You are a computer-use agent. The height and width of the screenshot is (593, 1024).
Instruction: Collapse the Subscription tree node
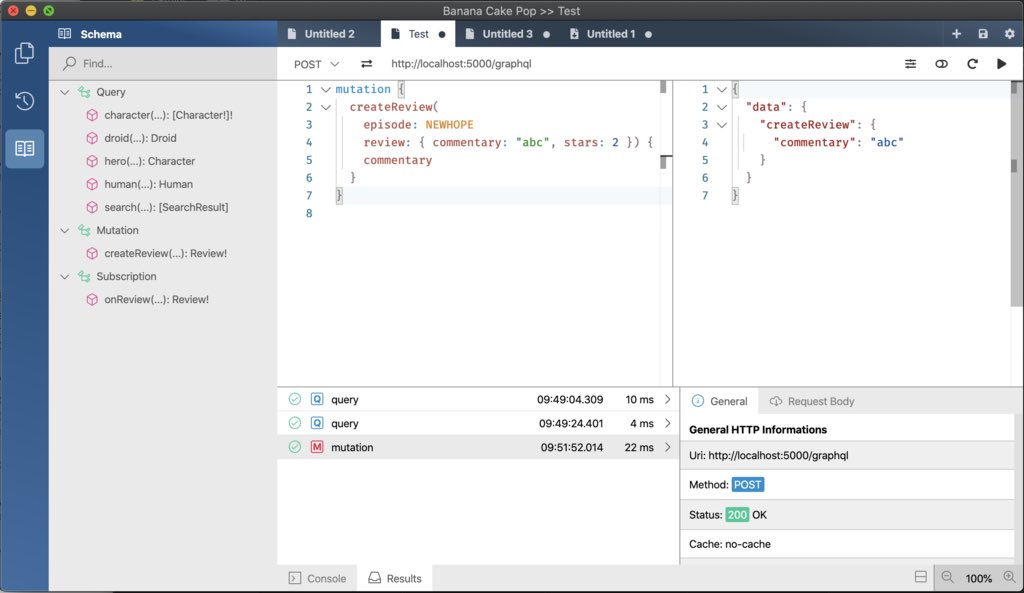[65, 276]
